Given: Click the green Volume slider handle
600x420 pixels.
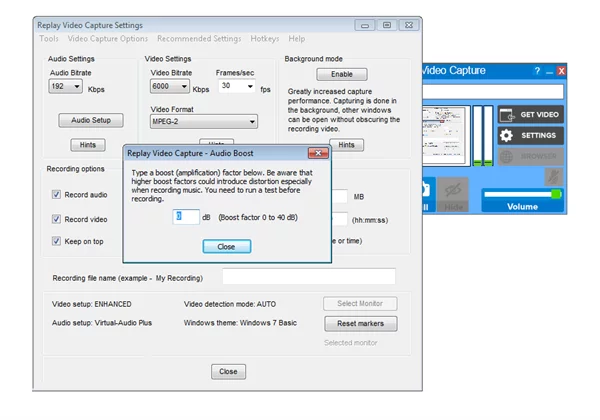Looking at the screenshot, I should [x=555, y=194].
